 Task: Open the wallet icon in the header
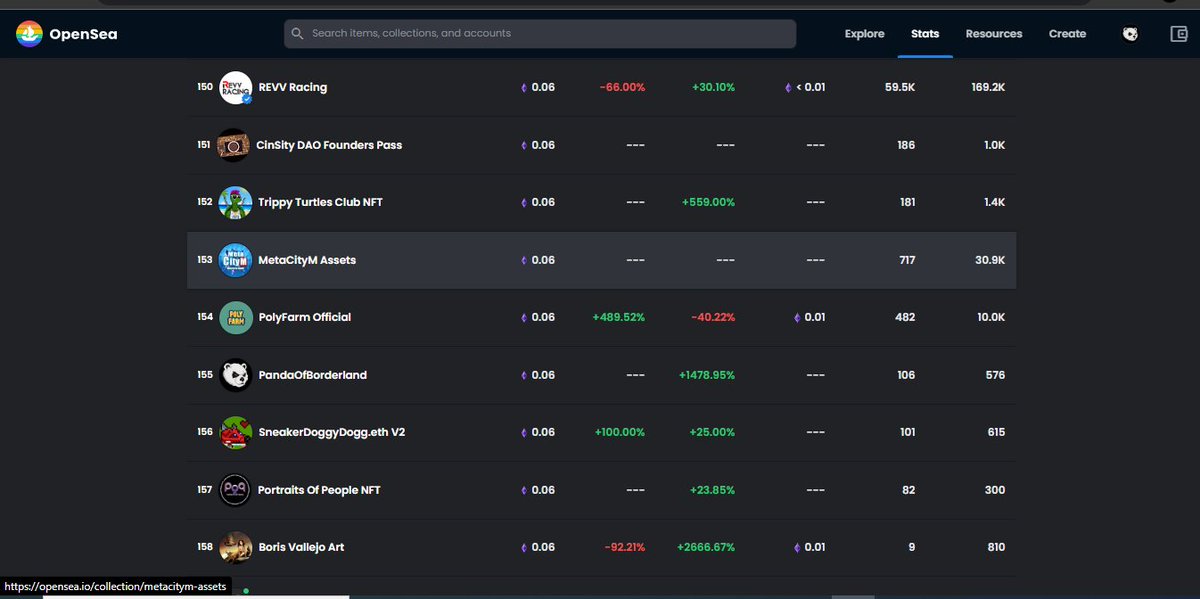coord(1179,34)
